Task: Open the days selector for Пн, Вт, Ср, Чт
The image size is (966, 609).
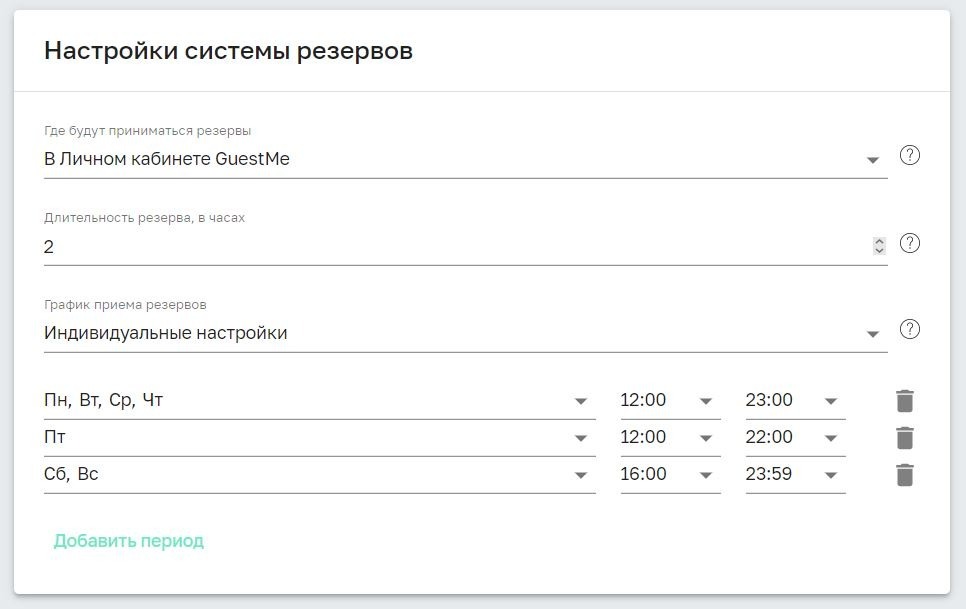Action: point(582,399)
